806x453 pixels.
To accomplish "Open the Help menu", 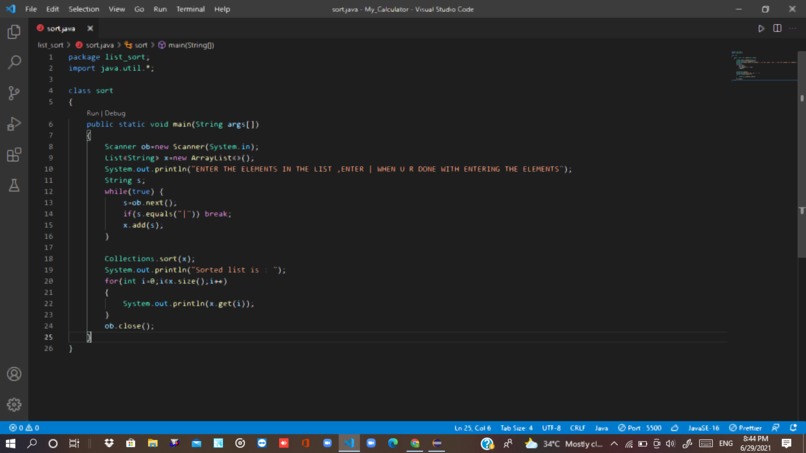I will [222, 9].
